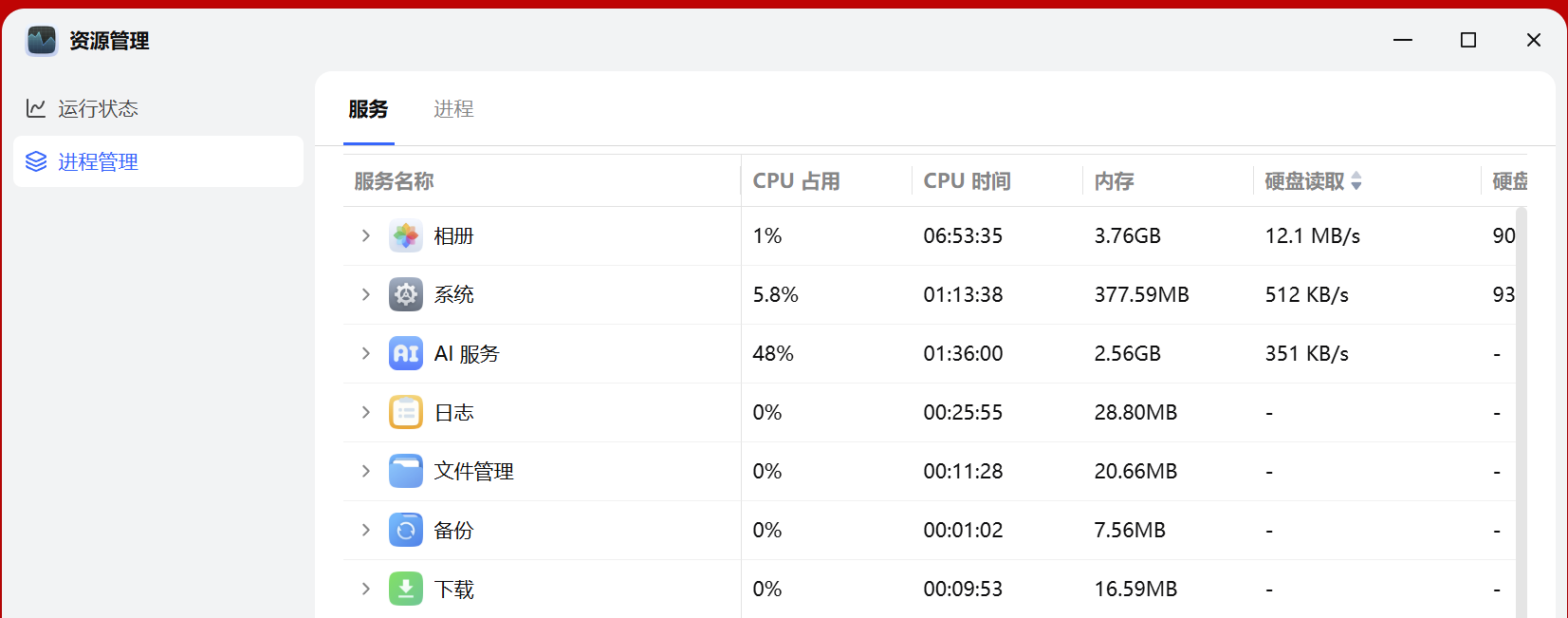Click the 文件管理 folder icon
The height and width of the screenshot is (618, 1568).
point(406,471)
